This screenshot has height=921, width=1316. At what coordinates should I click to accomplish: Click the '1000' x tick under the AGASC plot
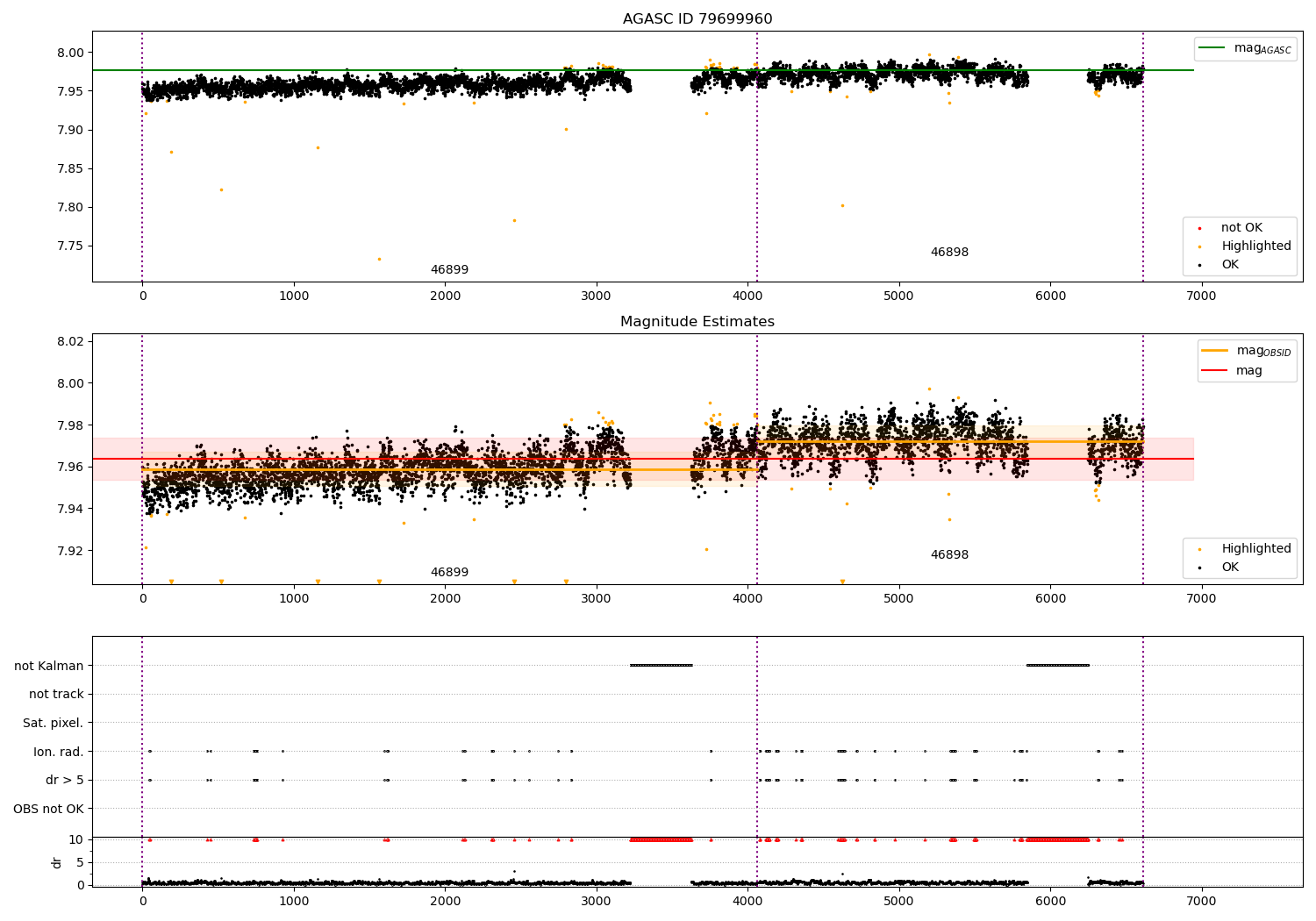294,296
